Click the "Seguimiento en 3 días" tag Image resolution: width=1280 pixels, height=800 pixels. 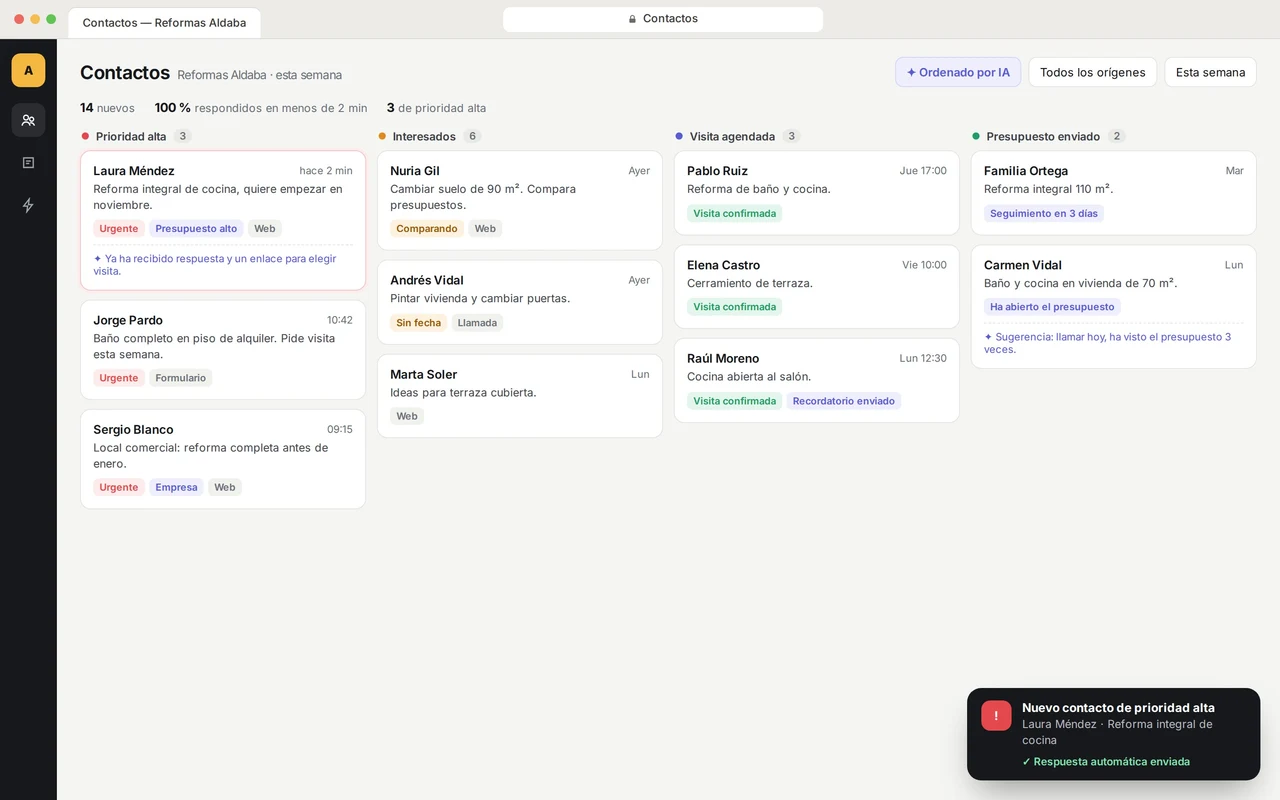[x=1044, y=213]
